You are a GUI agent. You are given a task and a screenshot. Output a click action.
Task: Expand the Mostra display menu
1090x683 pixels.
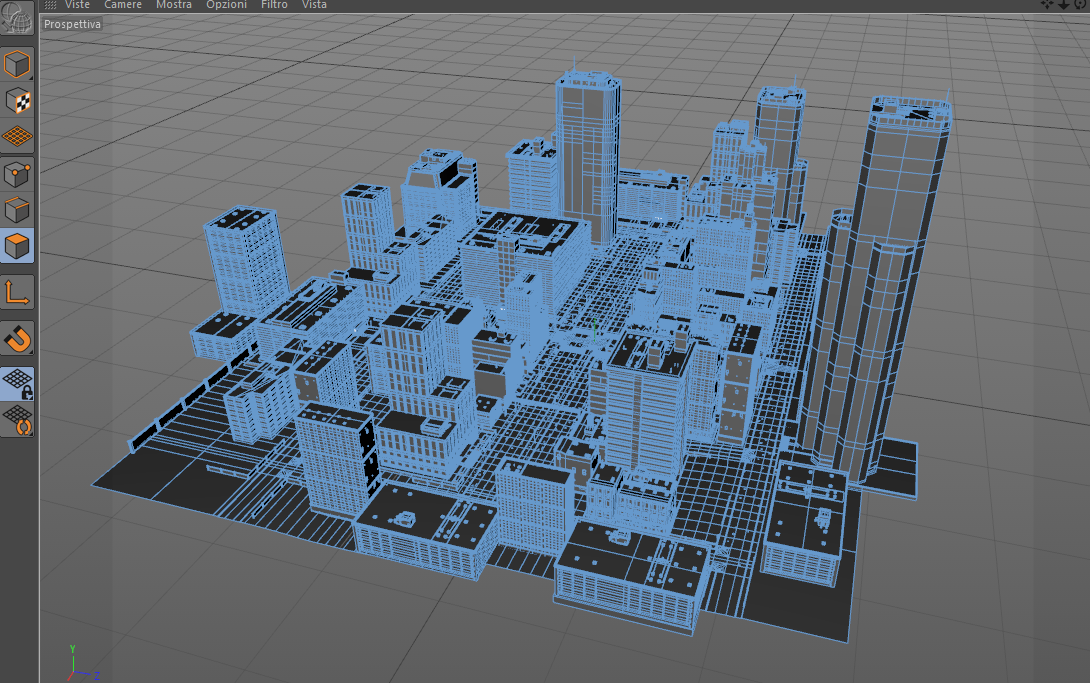(174, 5)
